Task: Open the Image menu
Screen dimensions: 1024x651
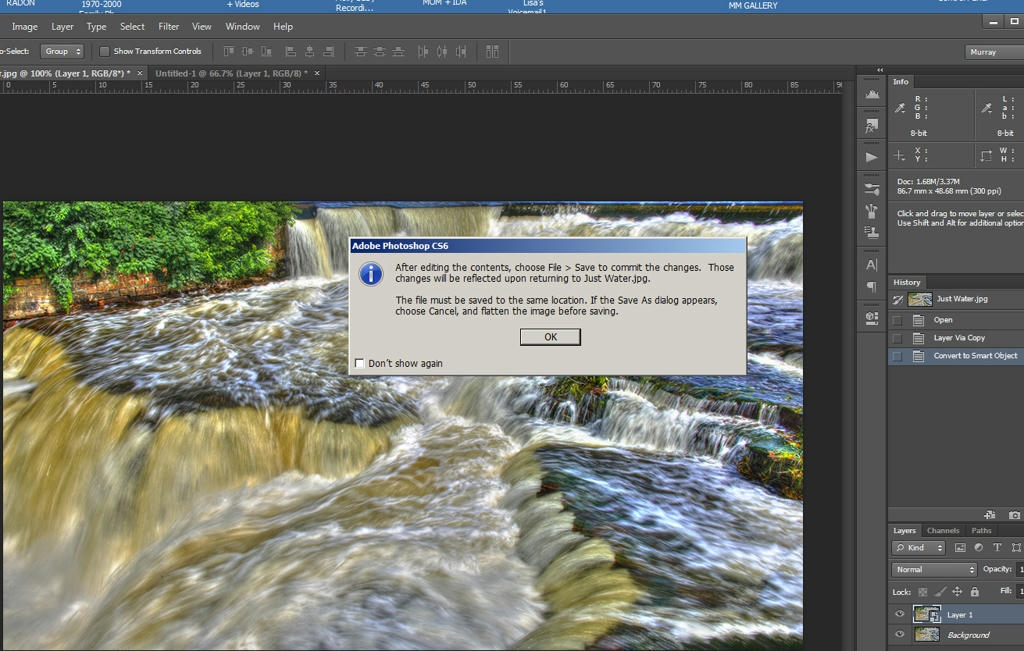Action: [x=24, y=27]
